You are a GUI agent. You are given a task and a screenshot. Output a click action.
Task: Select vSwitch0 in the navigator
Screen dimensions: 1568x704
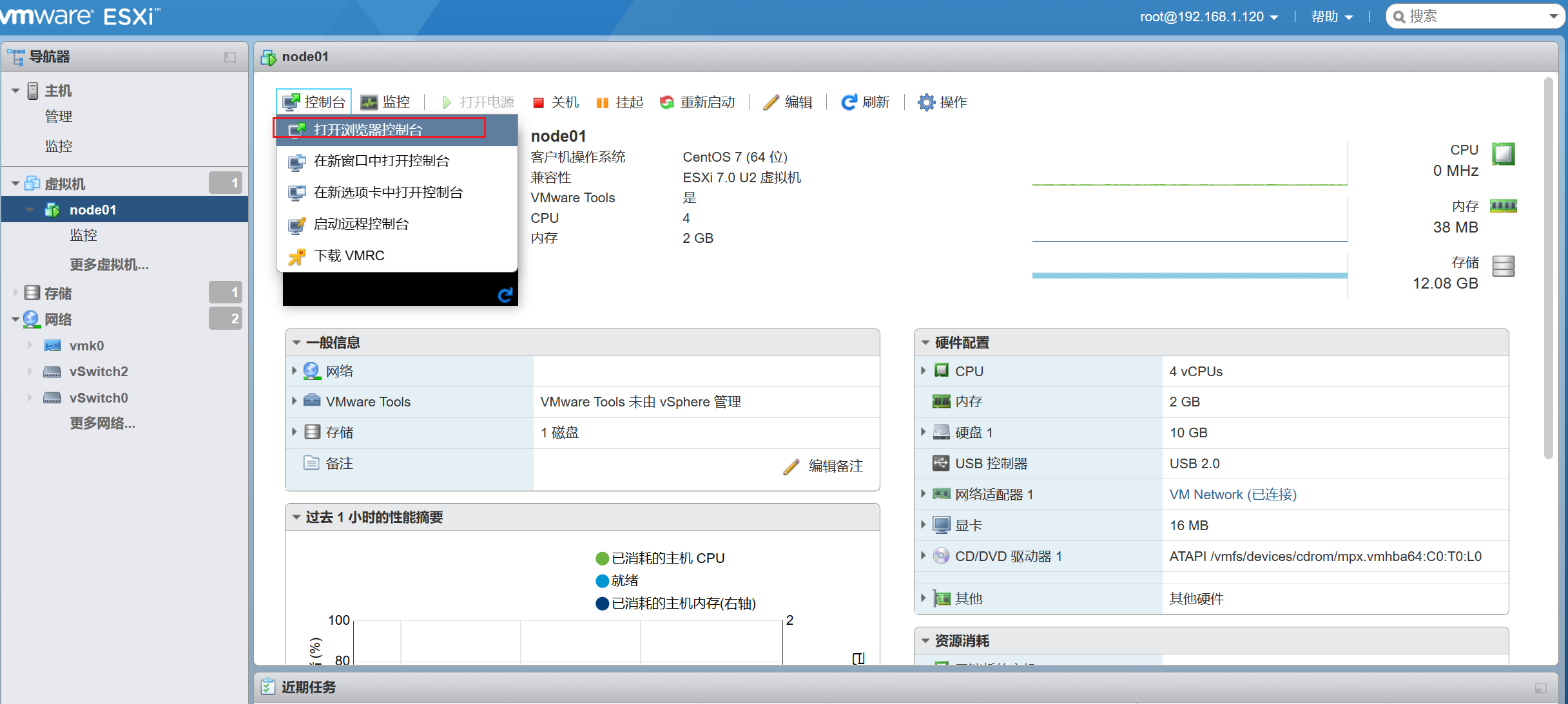click(99, 398)
